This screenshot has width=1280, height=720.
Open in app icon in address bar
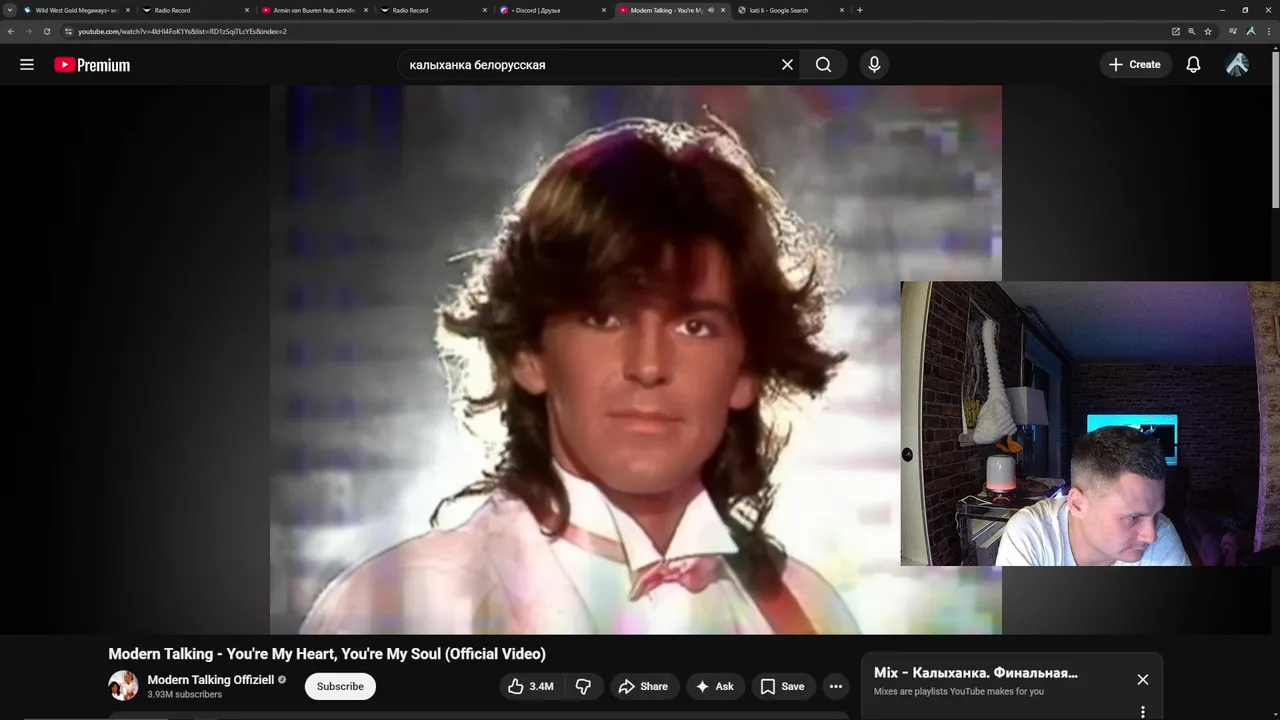click(x=1176, y=31)
